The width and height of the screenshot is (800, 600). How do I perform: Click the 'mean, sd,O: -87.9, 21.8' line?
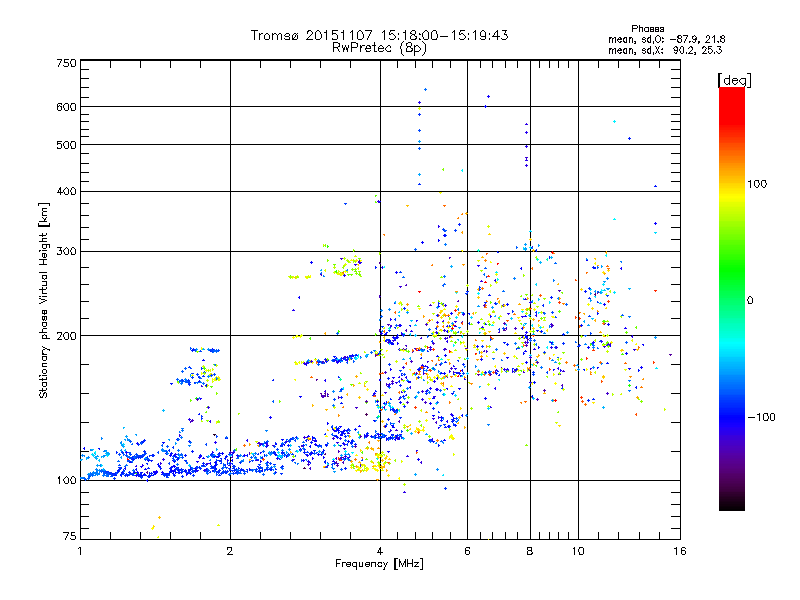pyautogui.click(x=666, y=39)
